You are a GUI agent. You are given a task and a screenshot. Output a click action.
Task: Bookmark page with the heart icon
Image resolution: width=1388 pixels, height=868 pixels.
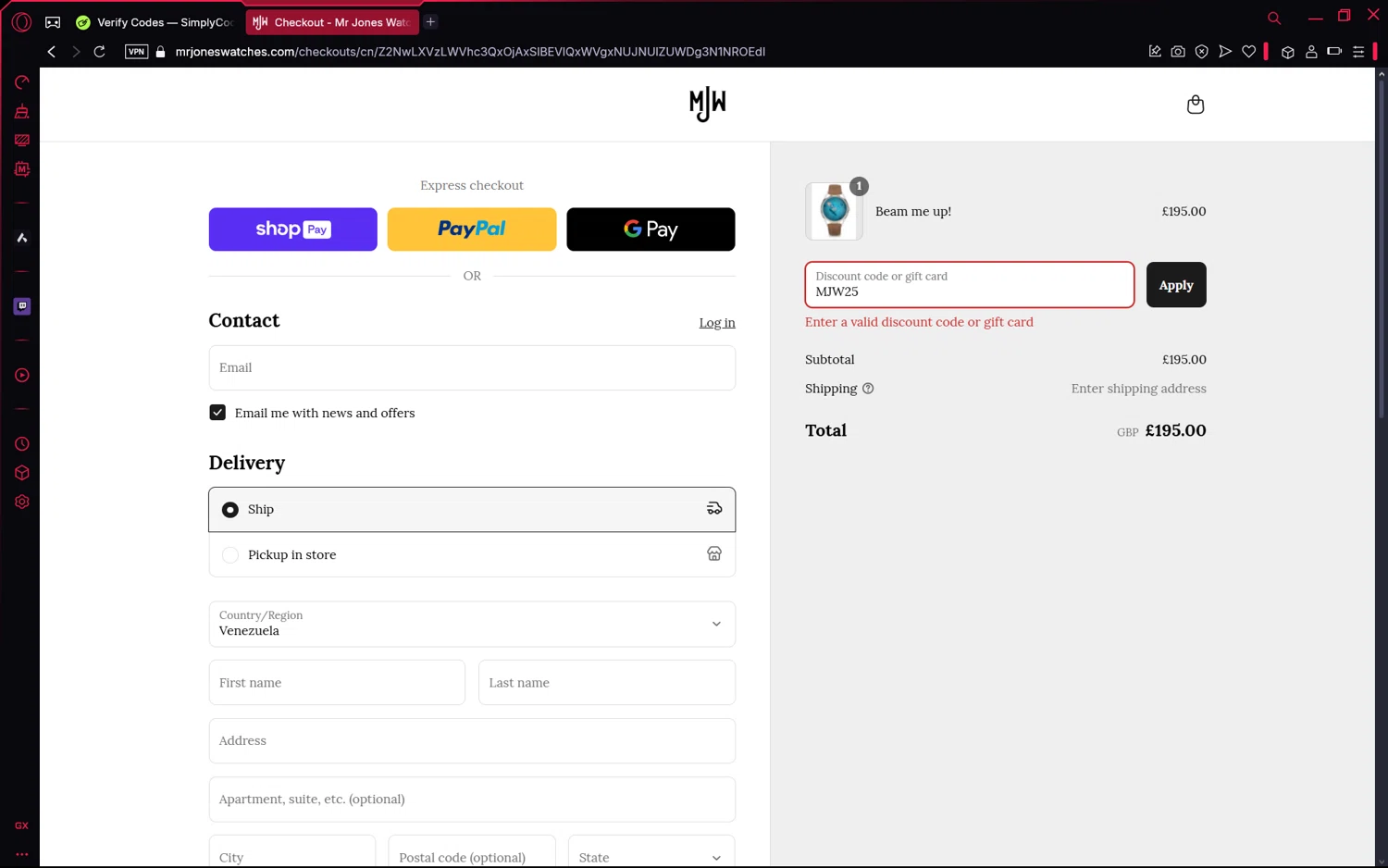point(1249,52)
